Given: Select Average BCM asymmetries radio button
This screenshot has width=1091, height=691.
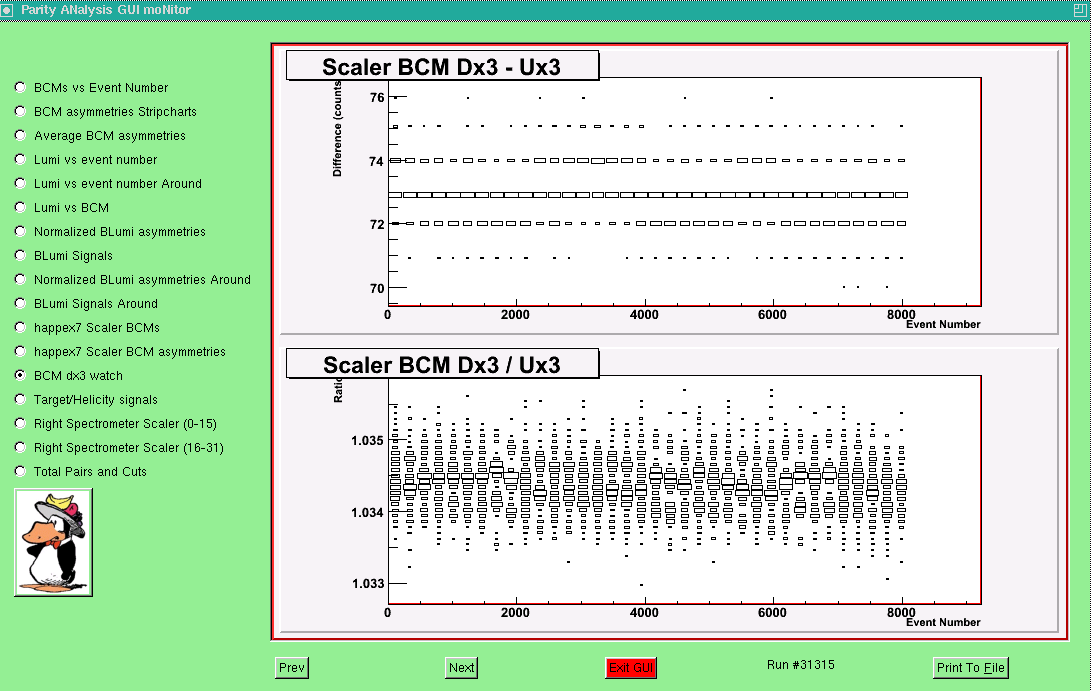Looking at the screenshot, I should [20, 136].
